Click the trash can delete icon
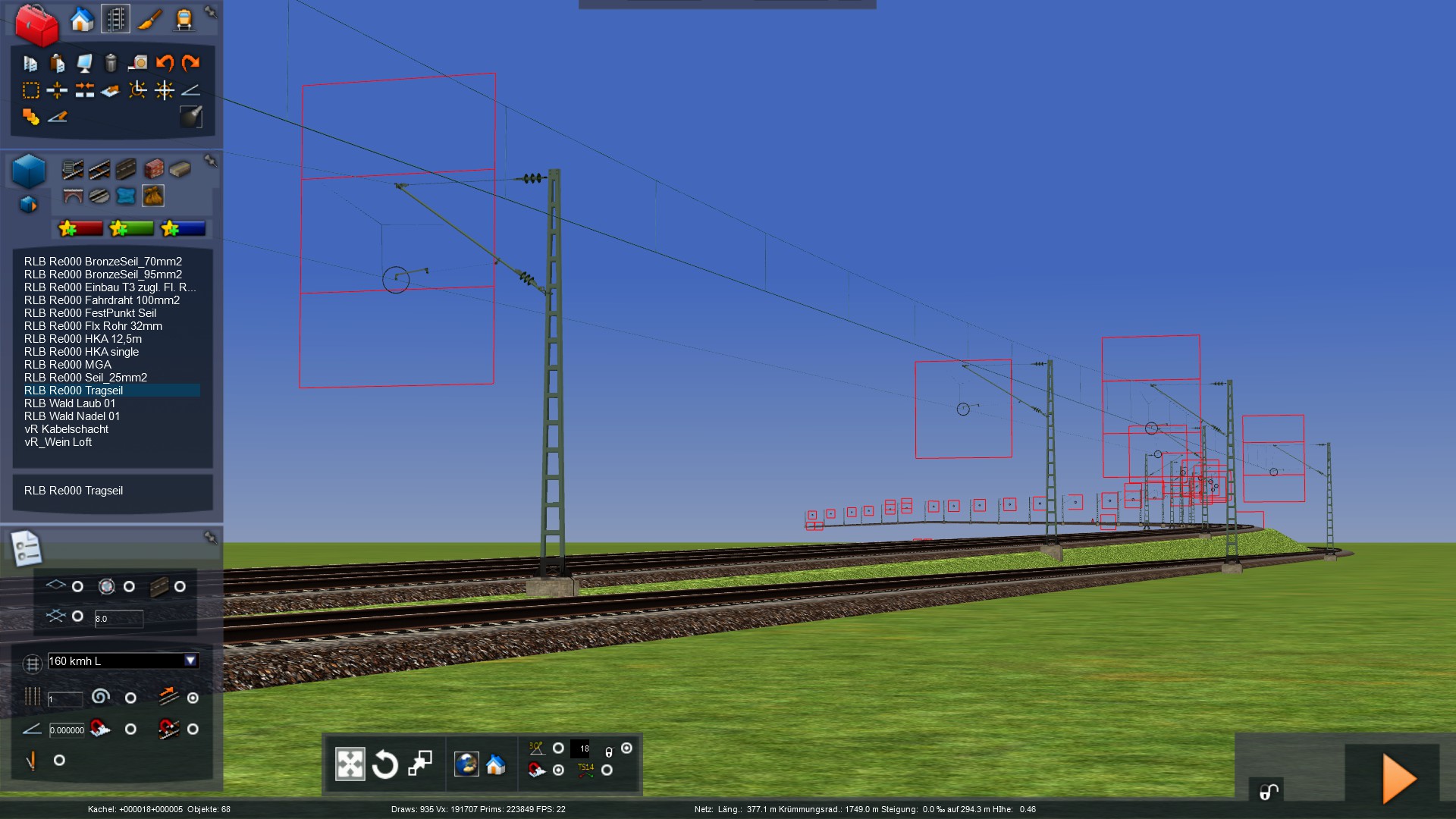Screen dimensions: 1456x819 (111, 63)
